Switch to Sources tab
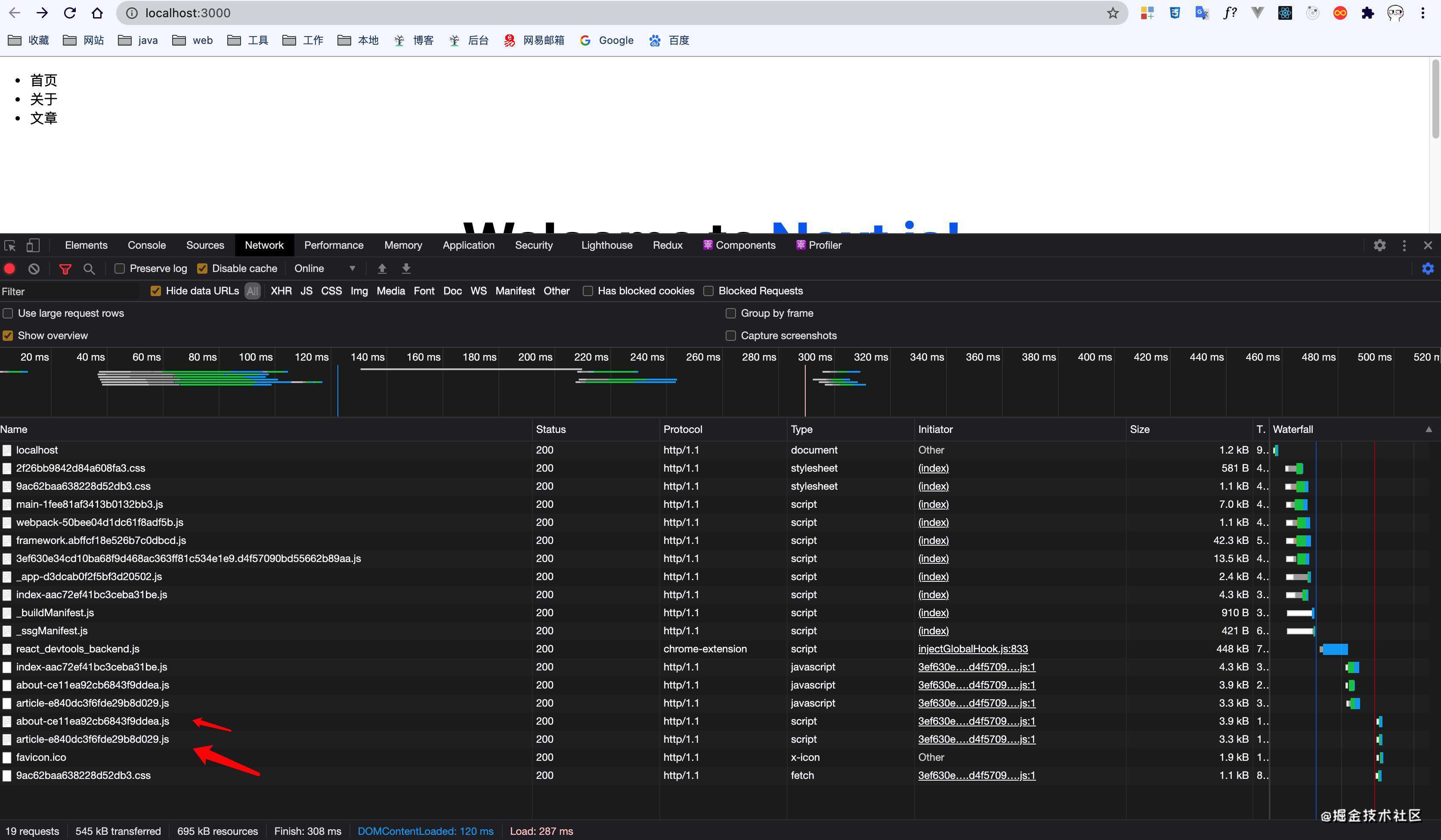This screenshot has width=1441, height=840. (x=205, y=245)
